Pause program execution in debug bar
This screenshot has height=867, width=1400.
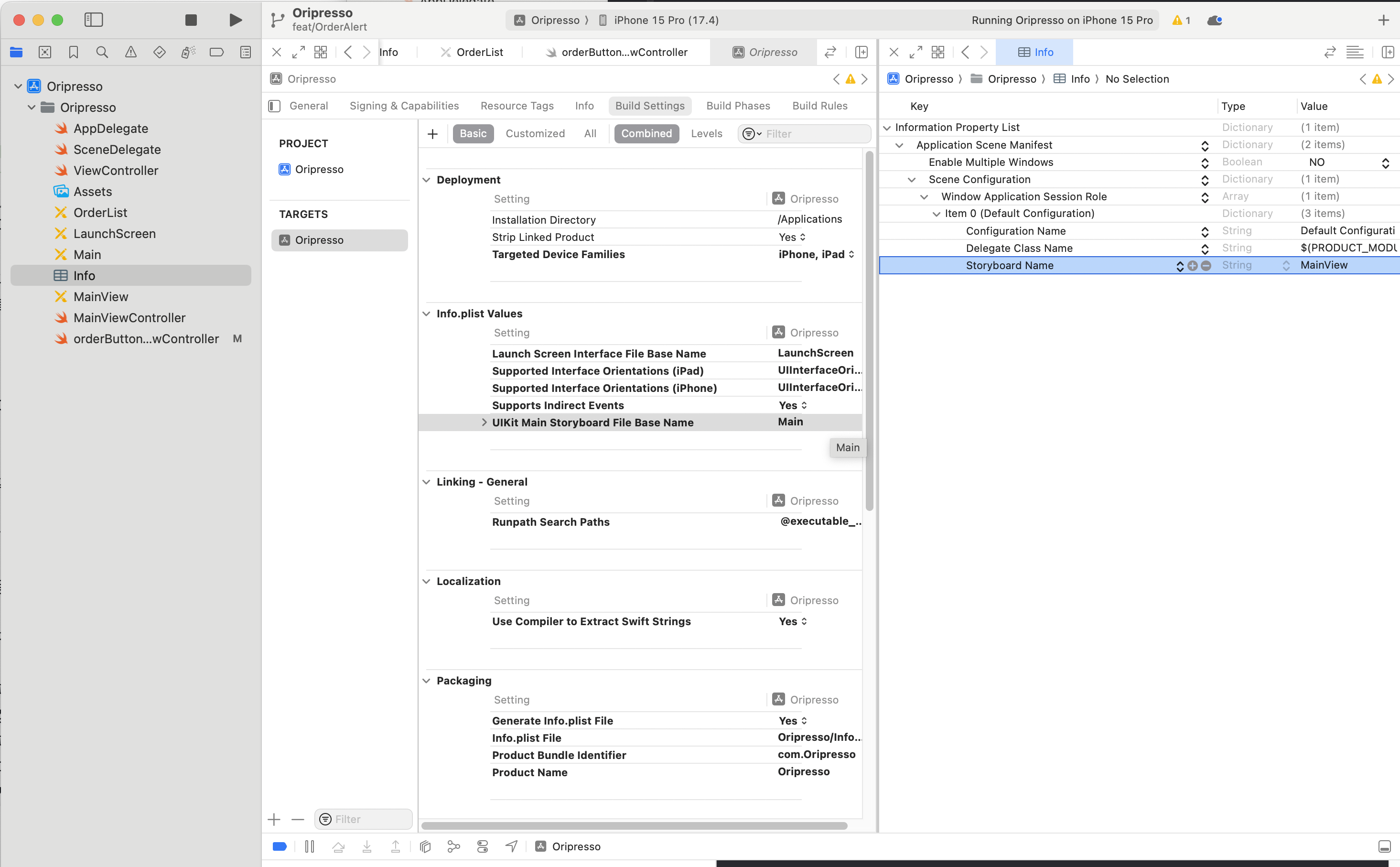(x=310, y=846)
